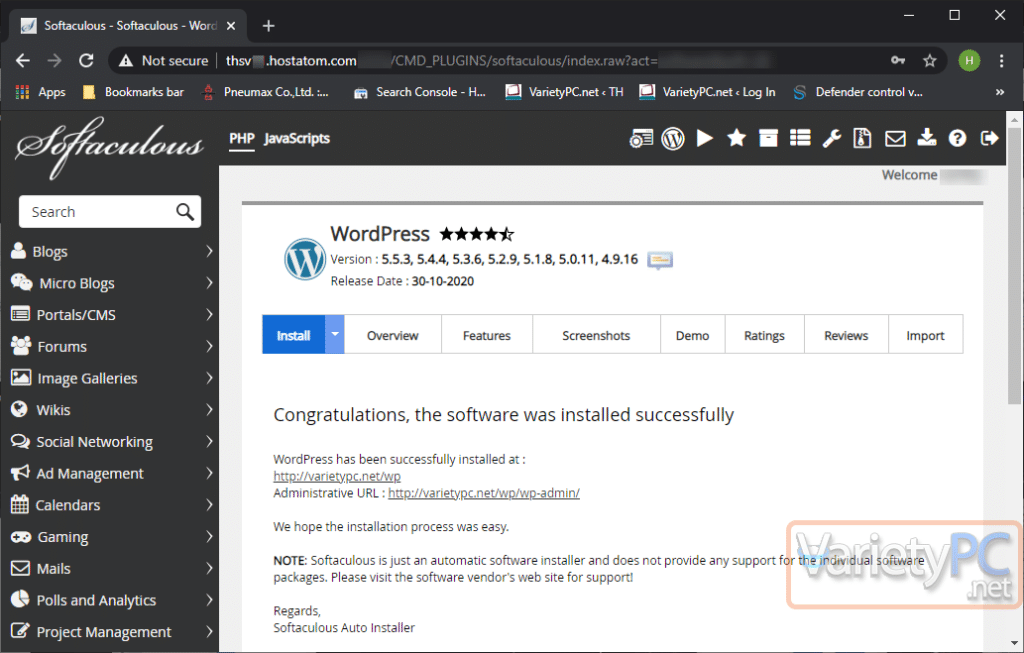Open the email settings envelope icon
1024x653 pixels.
pos(895,138)
